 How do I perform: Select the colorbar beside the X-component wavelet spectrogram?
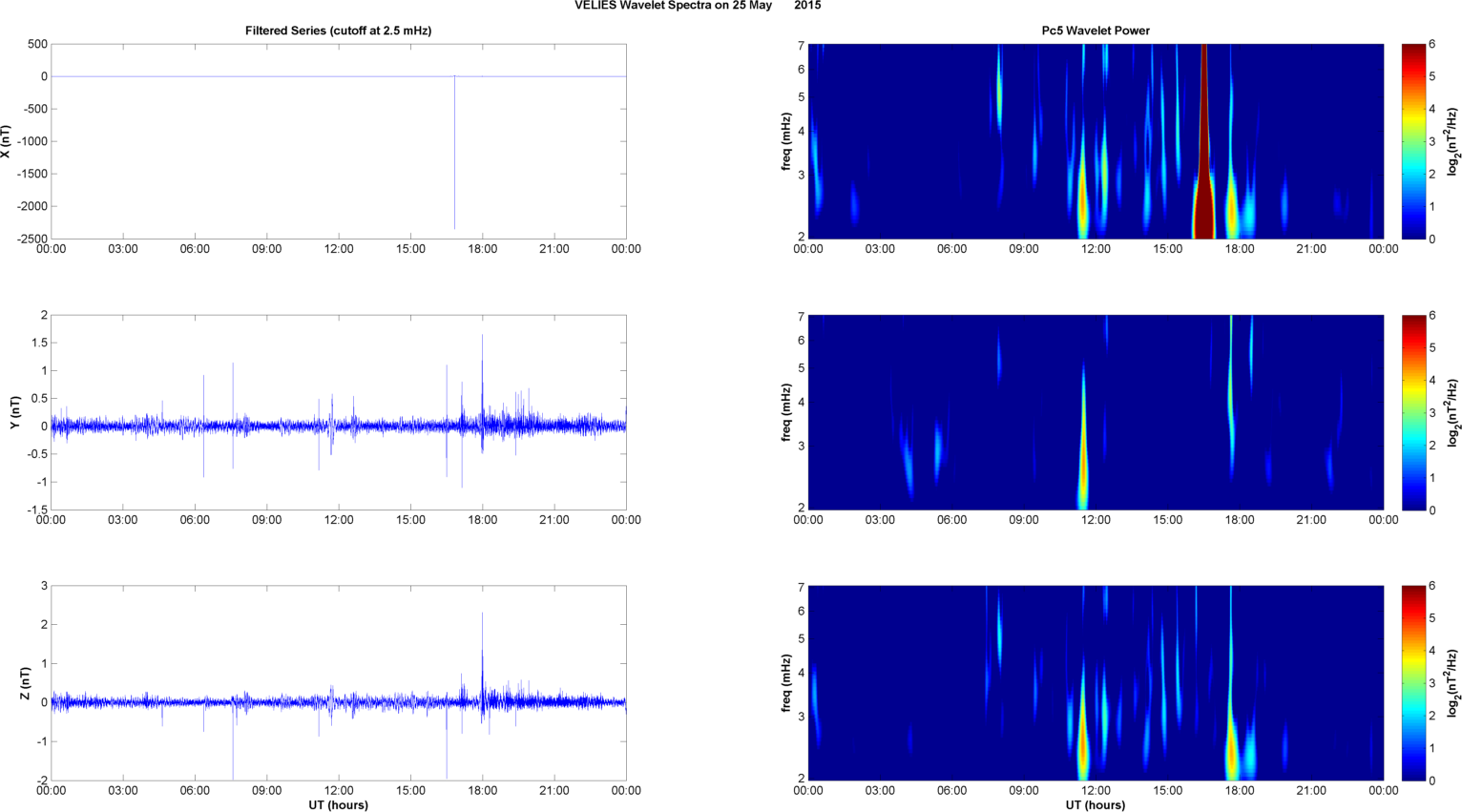(1413, 141)
